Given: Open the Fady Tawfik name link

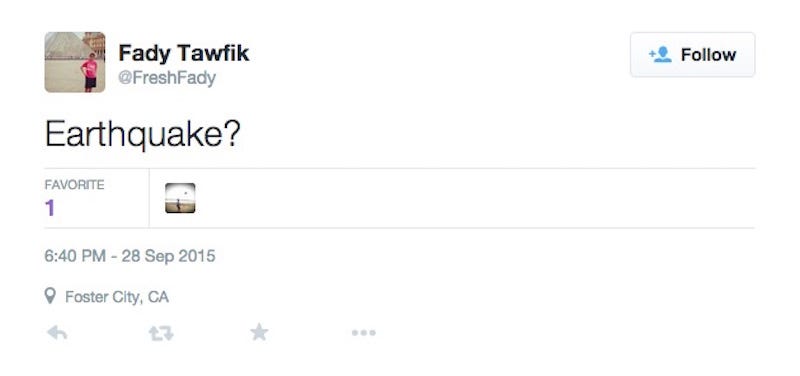Looking at the screenshot, I should coord(184,53).
